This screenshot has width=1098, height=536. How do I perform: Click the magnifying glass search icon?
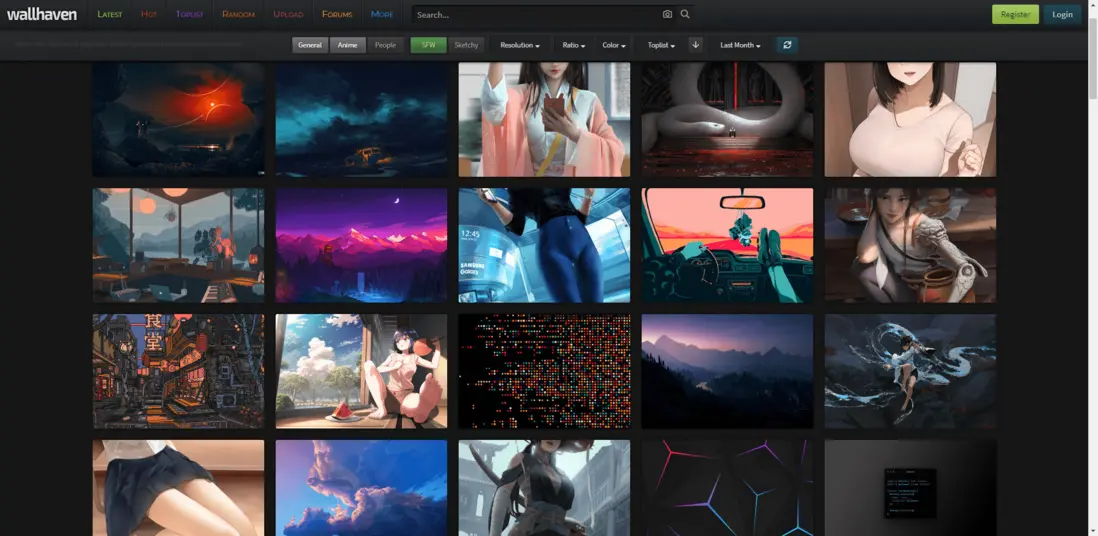pyautogui.click(x=685, y=15)
